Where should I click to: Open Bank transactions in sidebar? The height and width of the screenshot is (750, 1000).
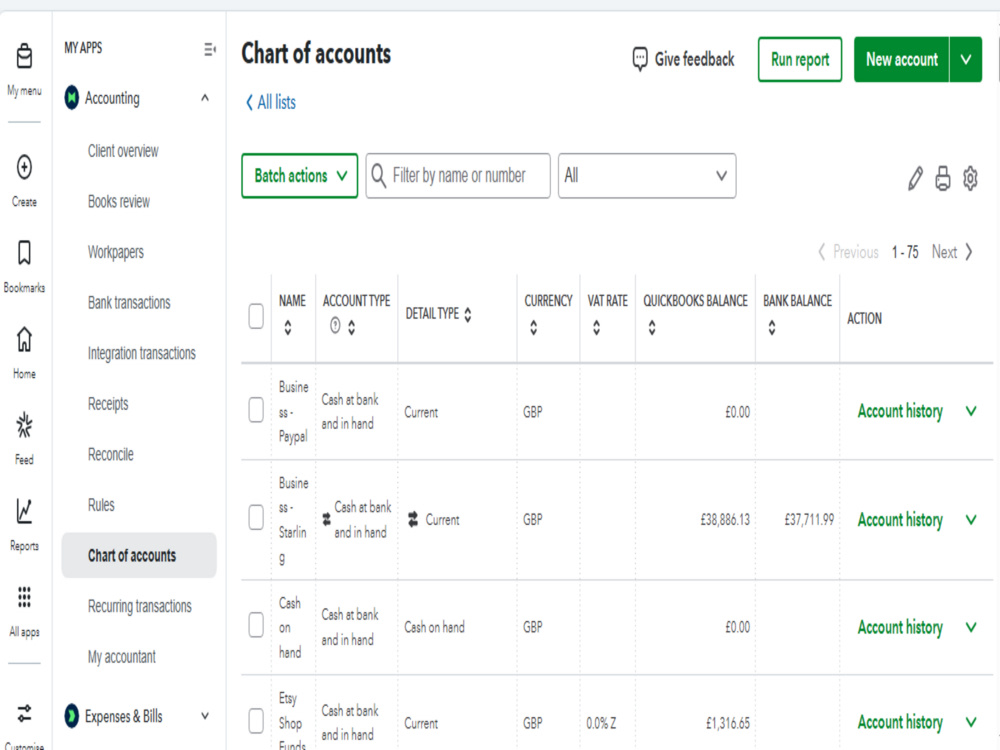[129, 302]
